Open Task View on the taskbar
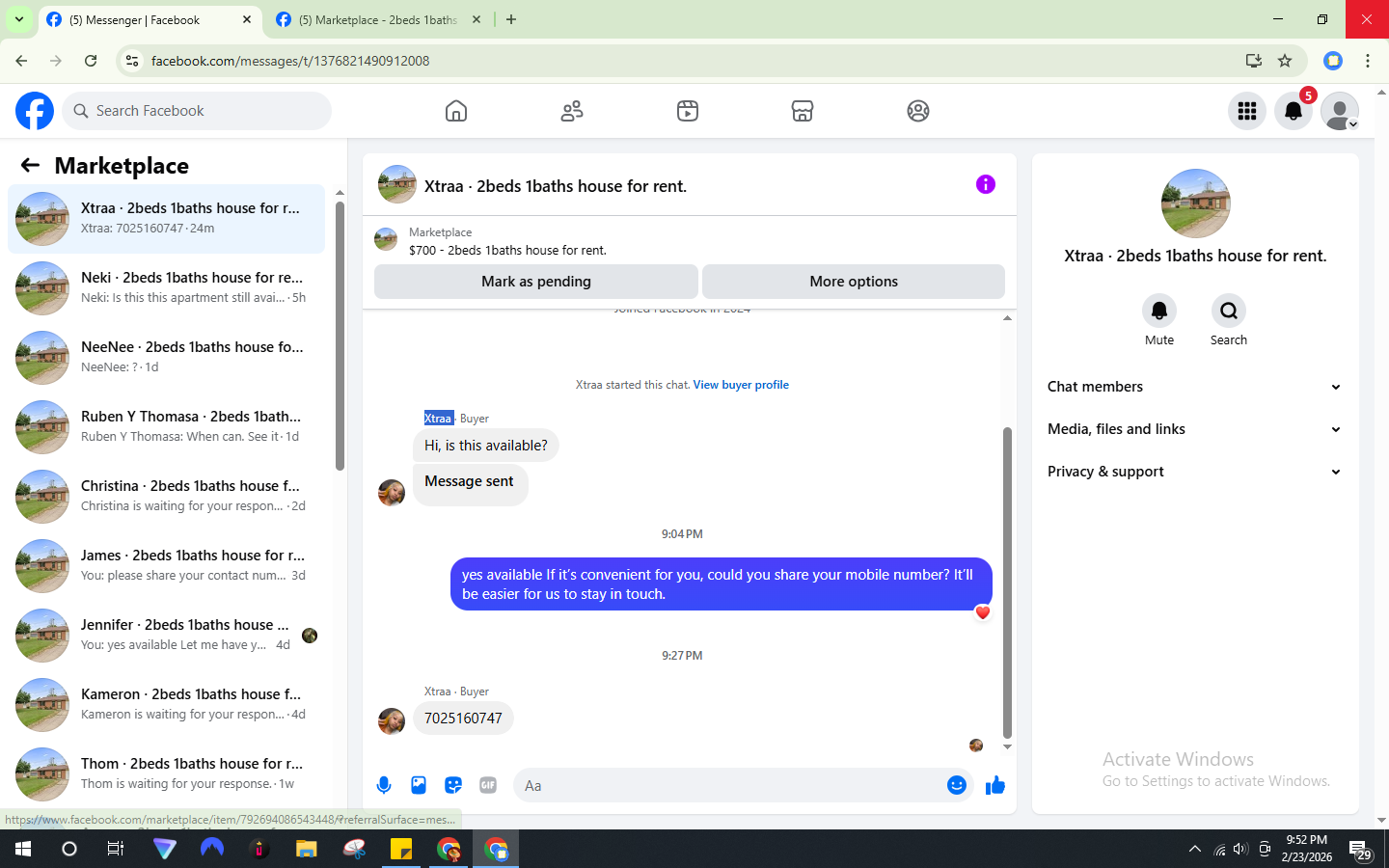The height and width of the screenshot is (868, 1389). 116,850
